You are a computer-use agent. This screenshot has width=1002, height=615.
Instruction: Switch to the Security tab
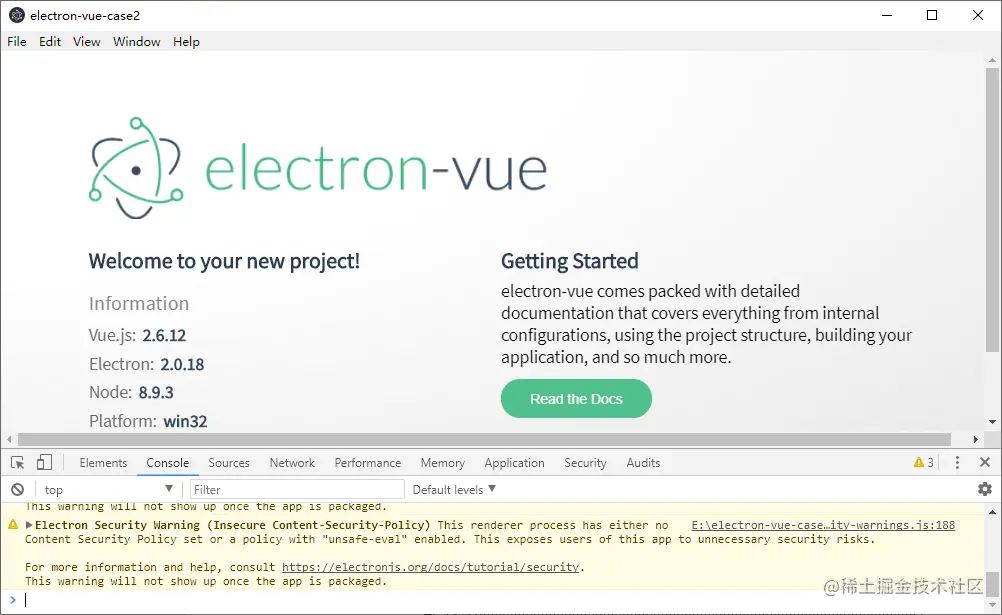[x=585, y=462]
